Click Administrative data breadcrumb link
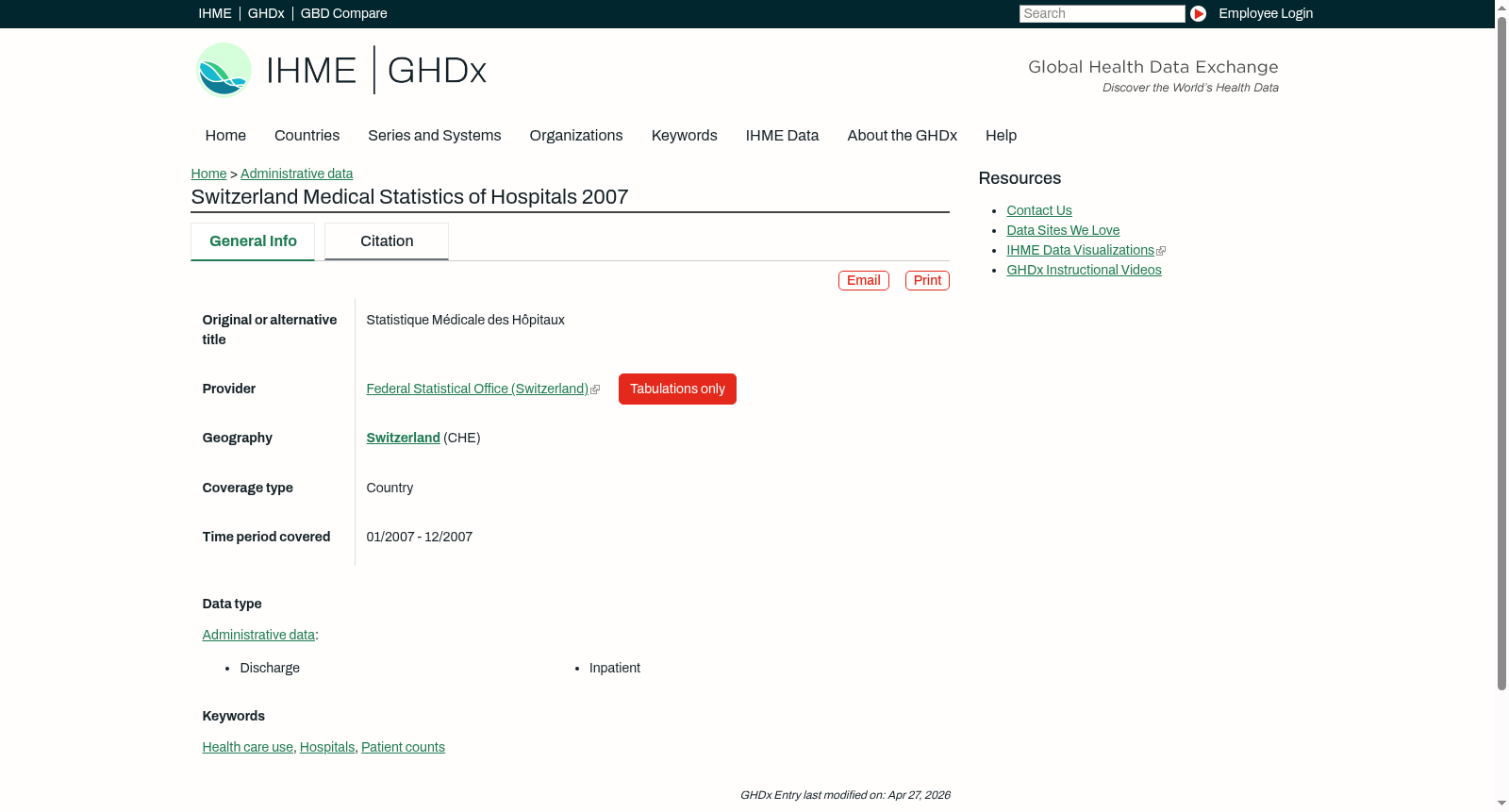The height and width of the screenshot is (812, 1509). 296,174
